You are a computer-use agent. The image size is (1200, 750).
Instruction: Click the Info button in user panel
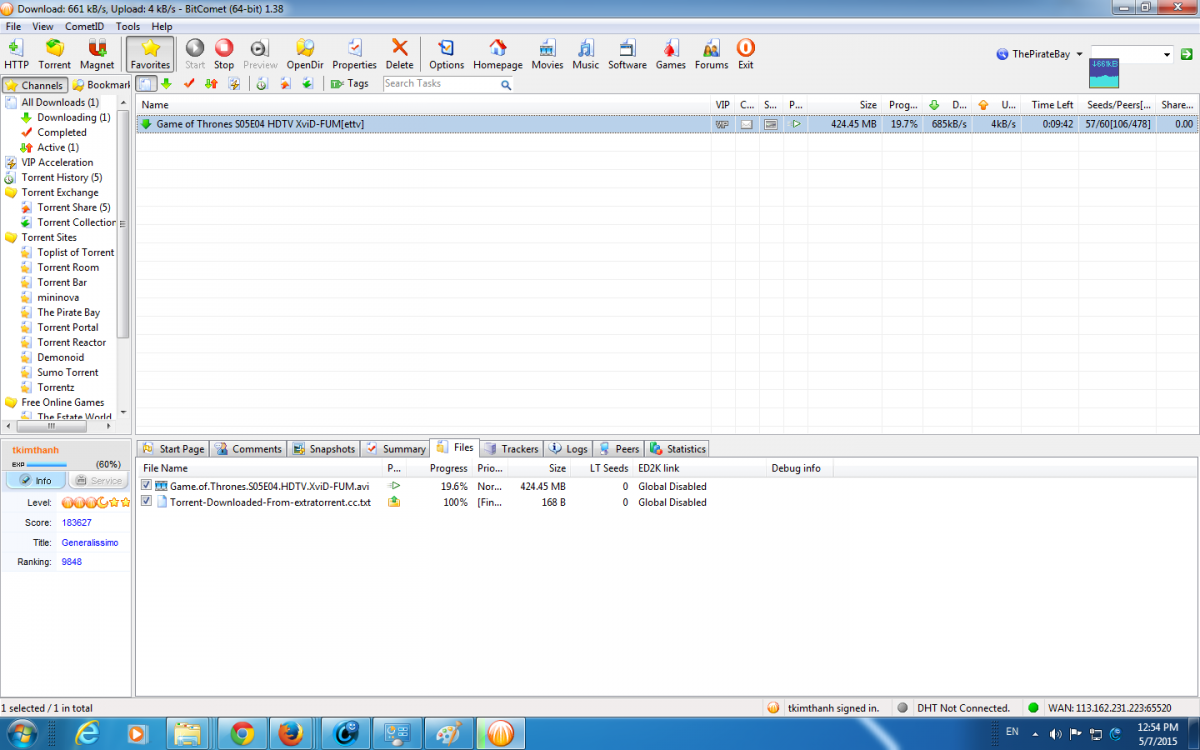tap(35, 481)
